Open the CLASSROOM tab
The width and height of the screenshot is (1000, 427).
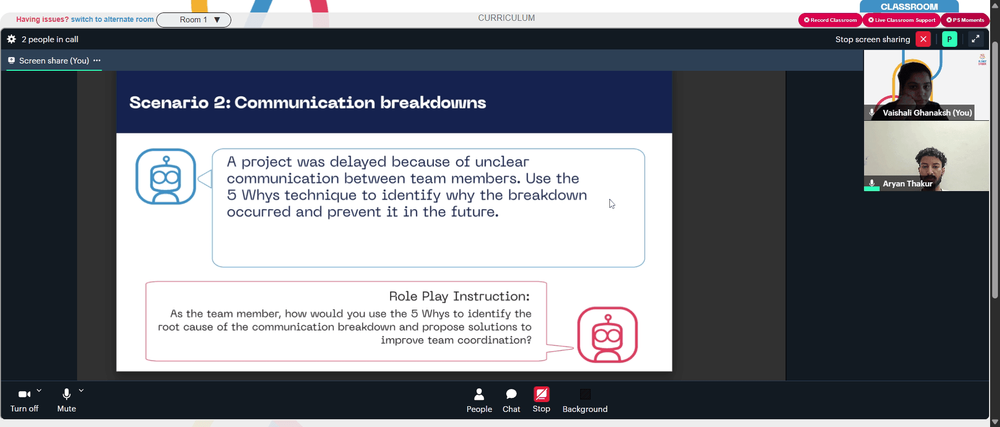(x=909, y=7)
